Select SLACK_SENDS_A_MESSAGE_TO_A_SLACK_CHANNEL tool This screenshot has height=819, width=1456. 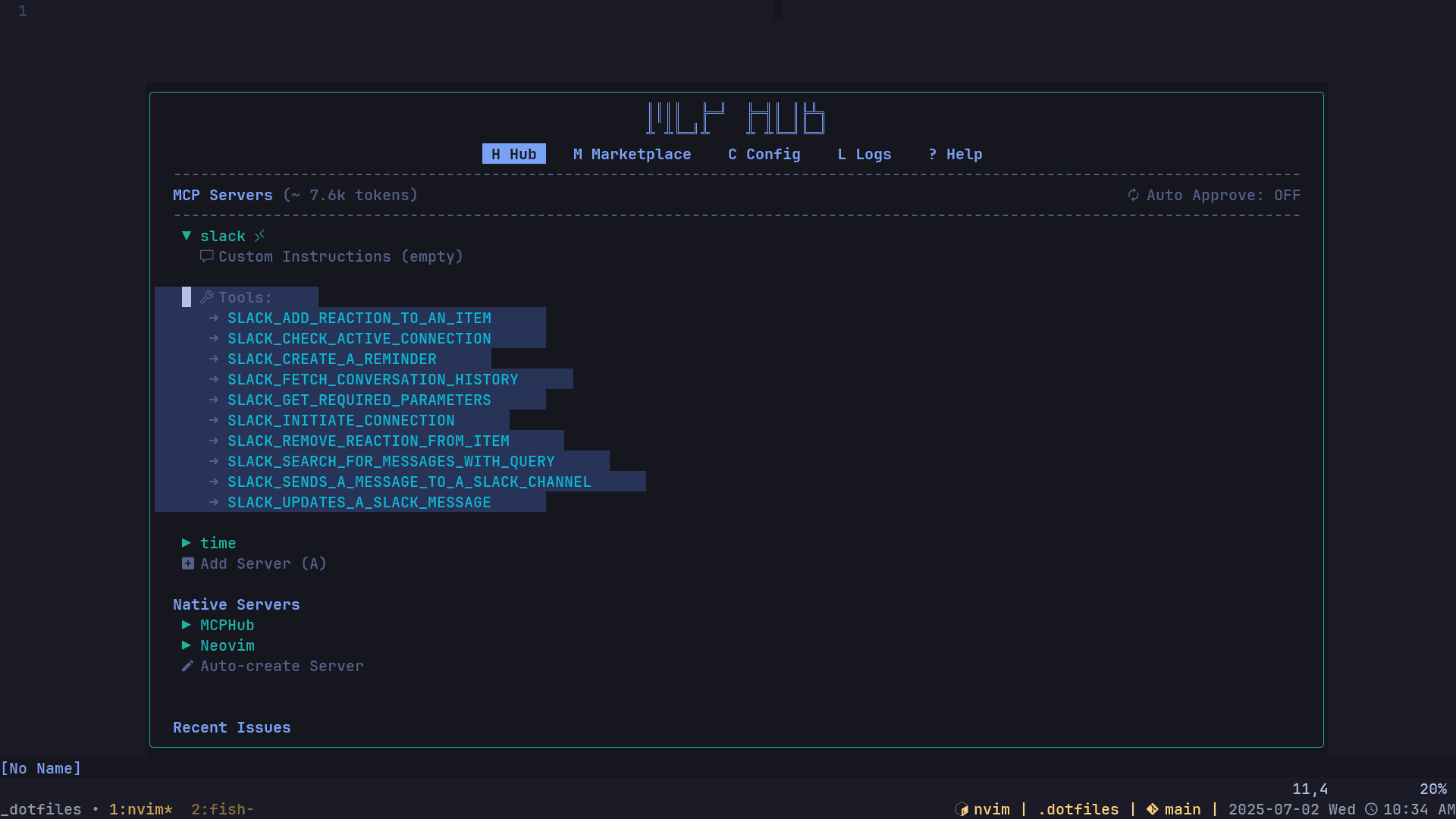point(409,482)
